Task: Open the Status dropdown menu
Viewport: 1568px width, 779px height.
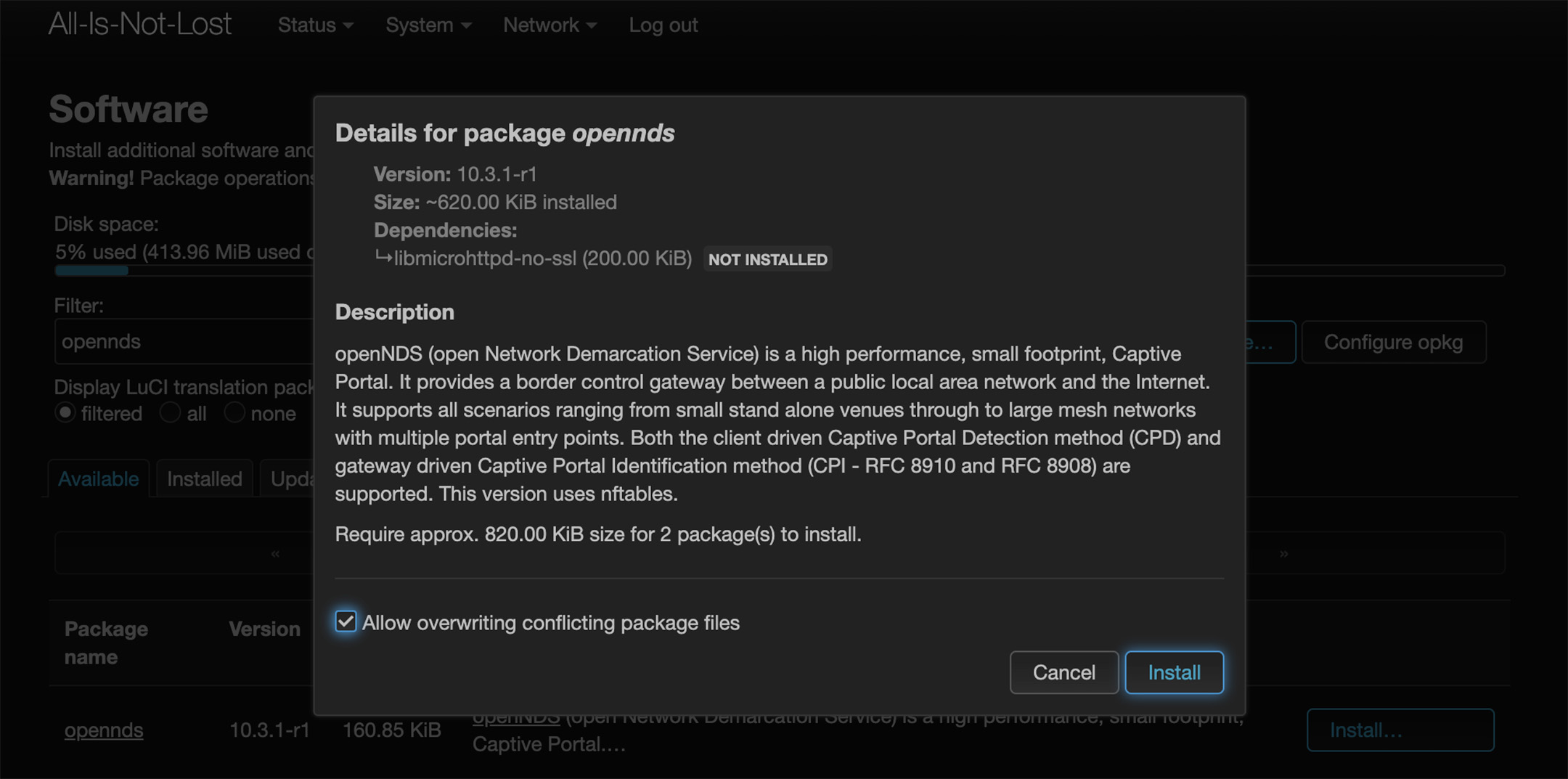Action: (309, 24)
